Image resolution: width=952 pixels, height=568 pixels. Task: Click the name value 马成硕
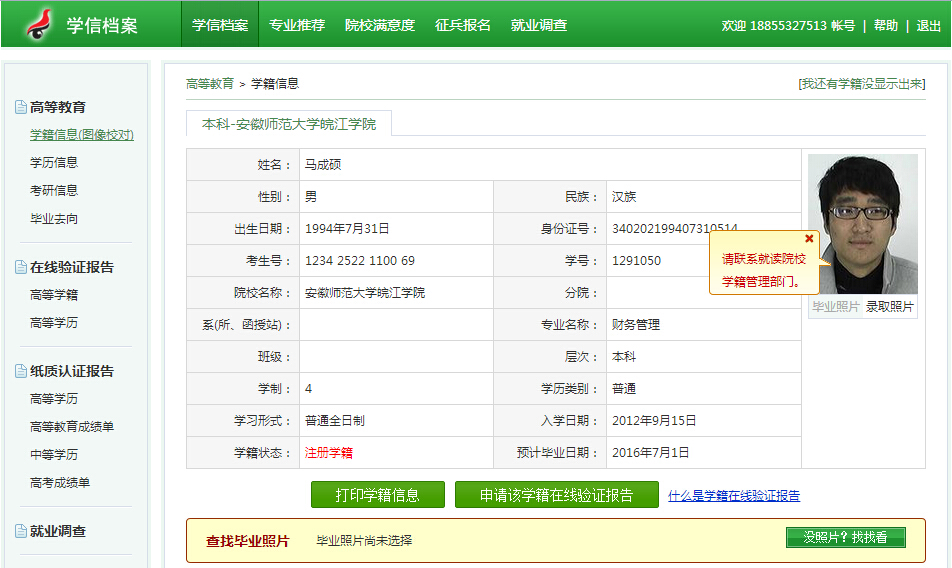(323, 164)
